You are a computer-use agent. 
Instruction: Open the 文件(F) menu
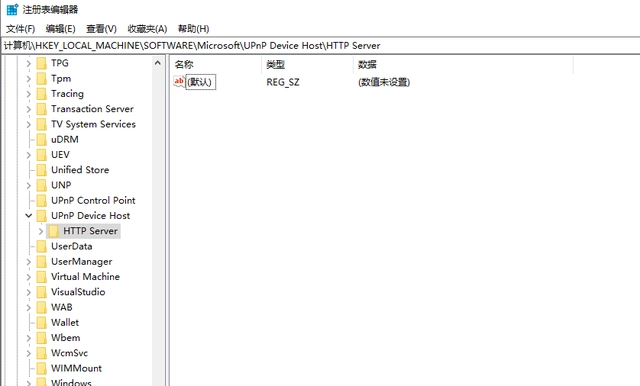click(x=20, y=29)
